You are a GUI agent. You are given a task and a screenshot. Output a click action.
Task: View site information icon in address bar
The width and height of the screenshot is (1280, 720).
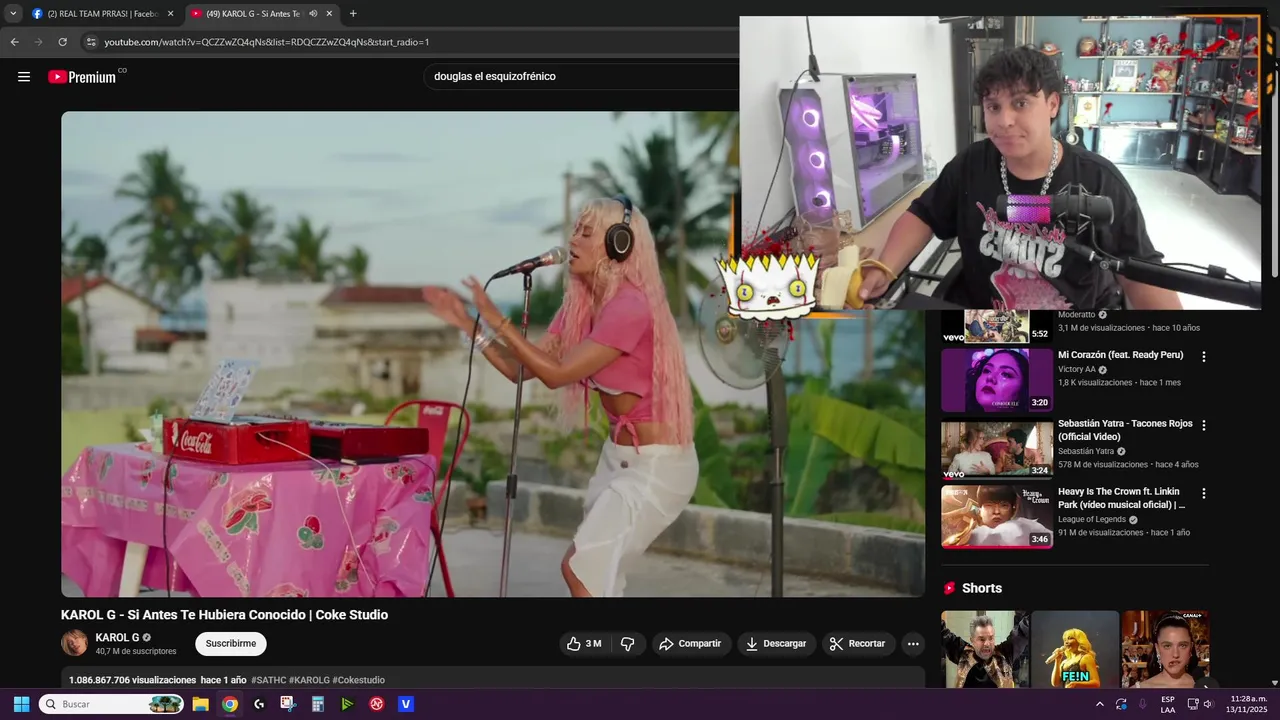point(90,42)
